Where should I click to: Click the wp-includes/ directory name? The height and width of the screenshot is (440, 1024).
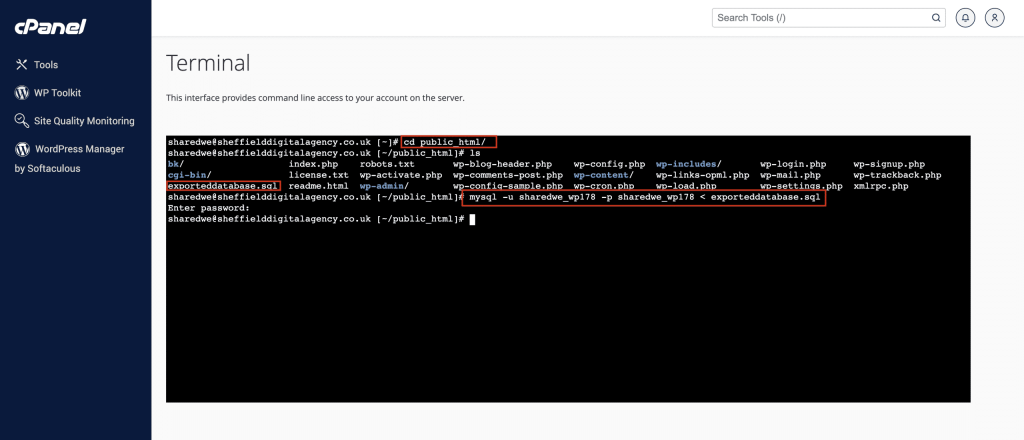[x=688, y=164]
